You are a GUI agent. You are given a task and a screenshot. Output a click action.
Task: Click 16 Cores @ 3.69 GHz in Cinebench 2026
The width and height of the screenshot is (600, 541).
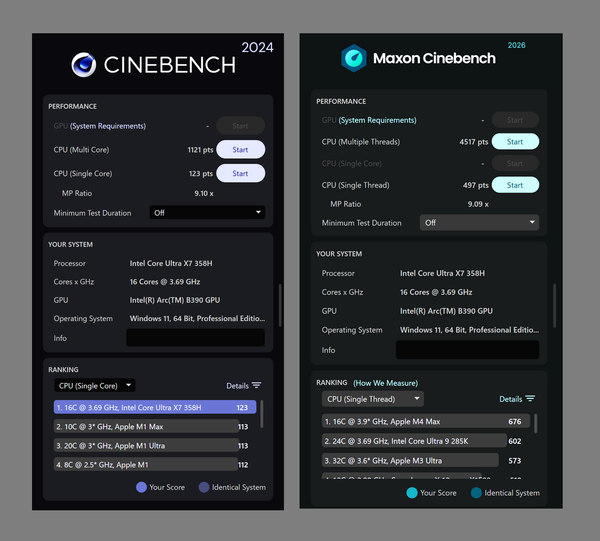436,292
